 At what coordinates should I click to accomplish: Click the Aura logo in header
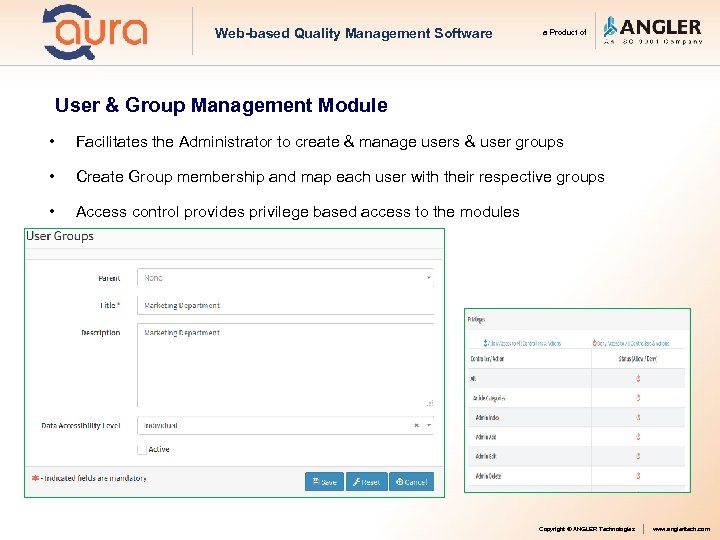pyautogui.click(x=95, y=32)
